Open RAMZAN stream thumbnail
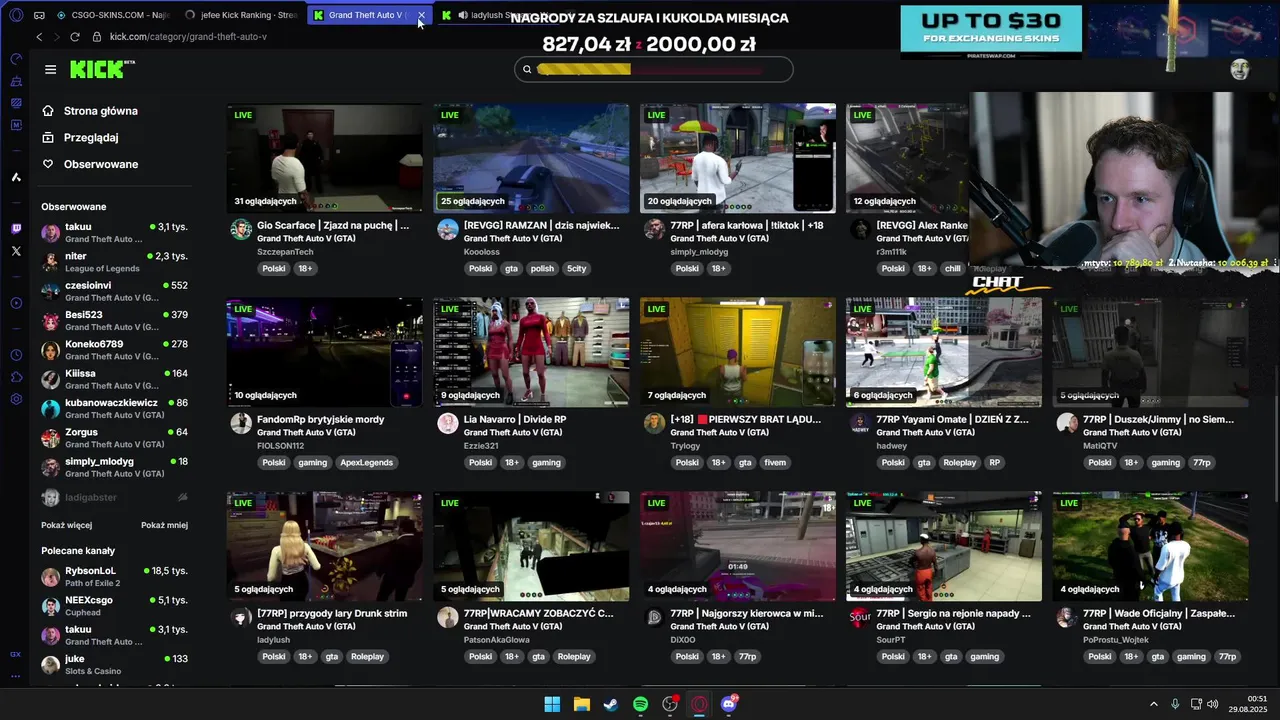The image size is (1280, 720). pos(531,158)
